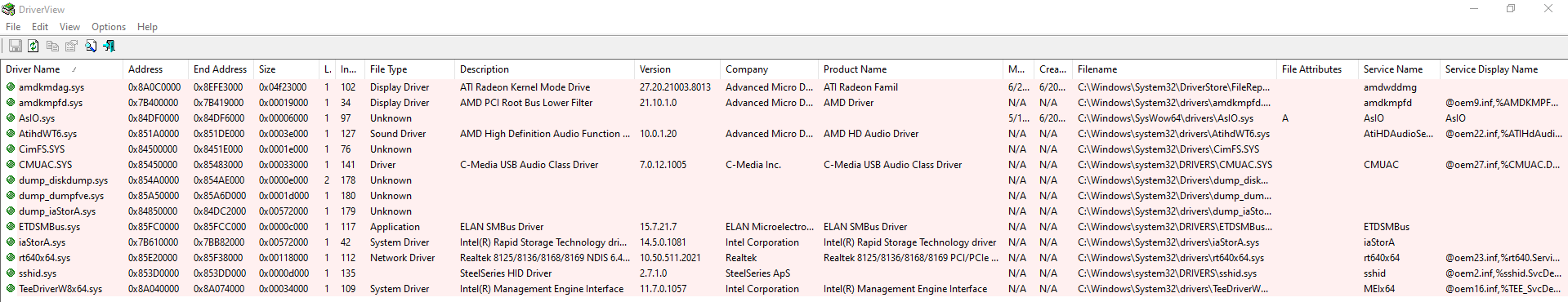
Task: Click the green icon of sshid.sys
Action: coord(11,273)
